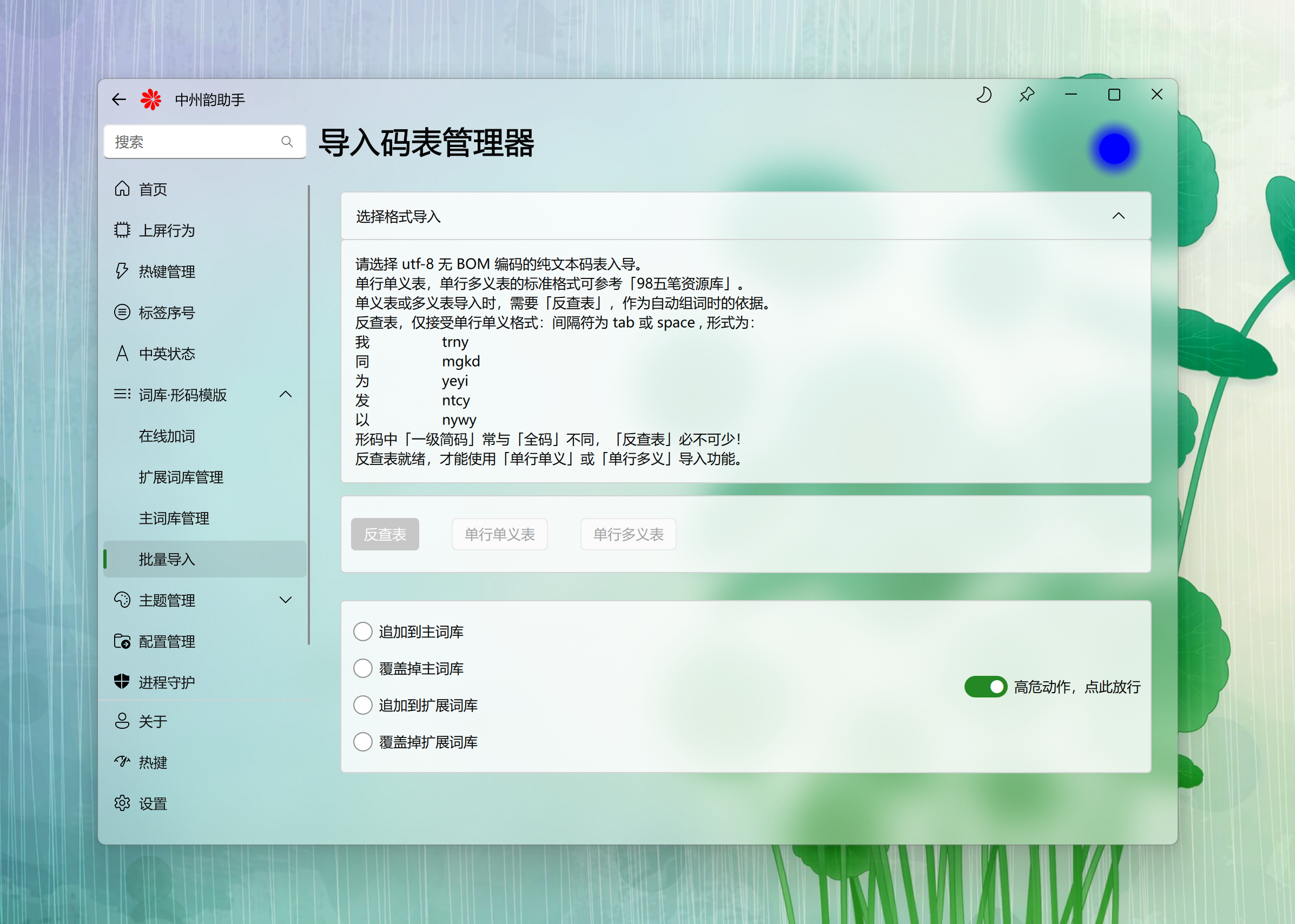Click the search magnifier icon
The width and height of the screenshot is (1295, 924).
coord(287,142)
